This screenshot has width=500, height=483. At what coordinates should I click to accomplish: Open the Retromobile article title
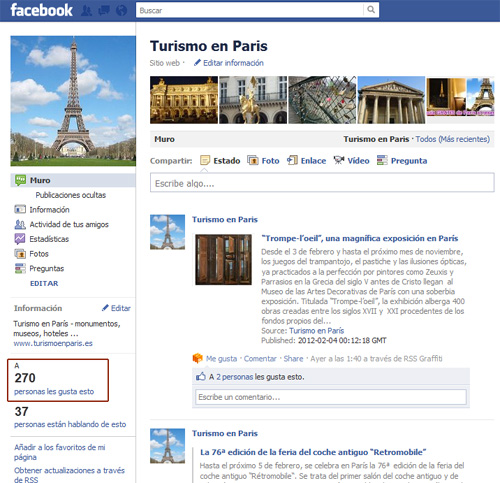click(313, 452)
